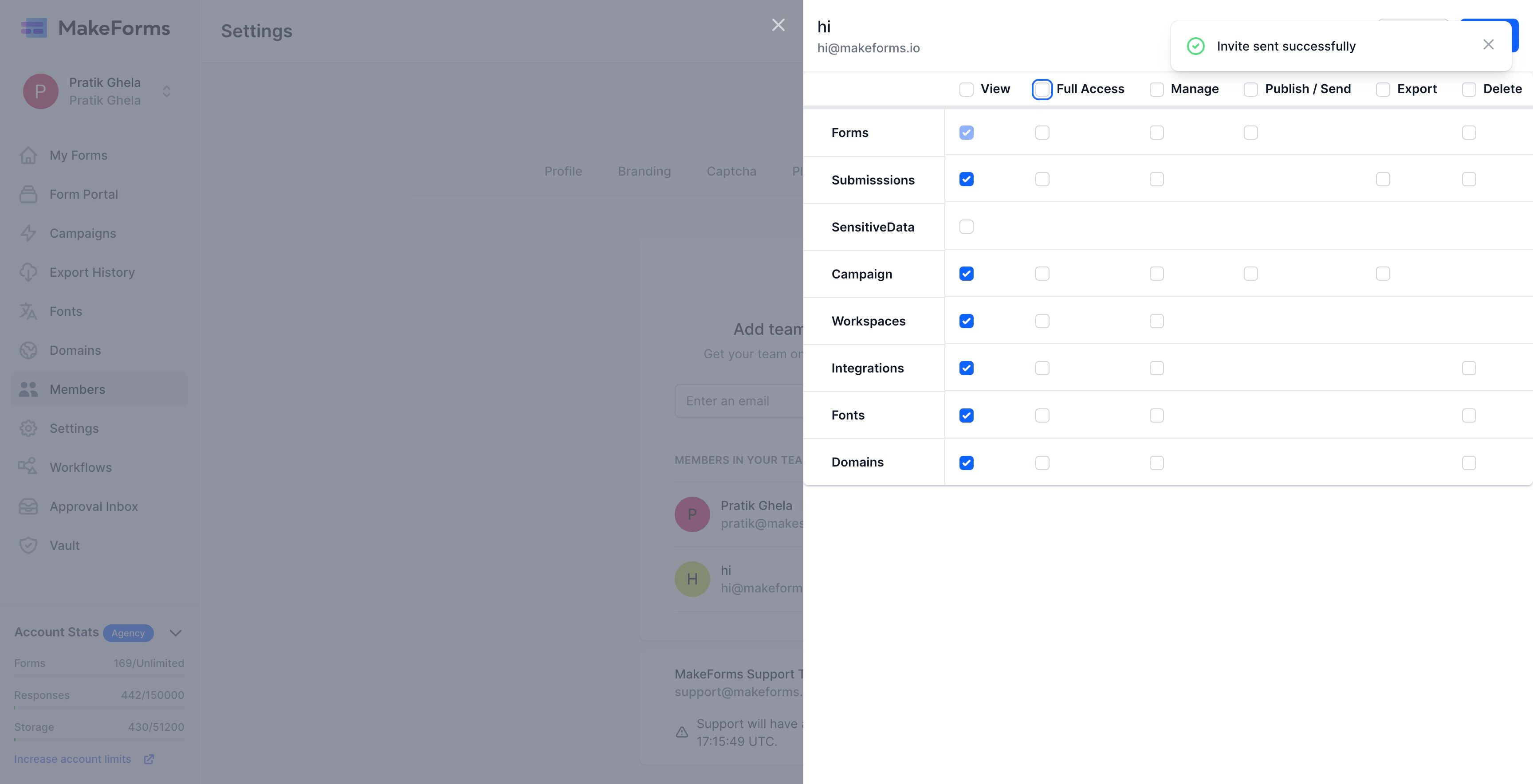This screenshot has width=1533, height=784.
Task: Close the permissions side panel
Action: coord(778,25)
